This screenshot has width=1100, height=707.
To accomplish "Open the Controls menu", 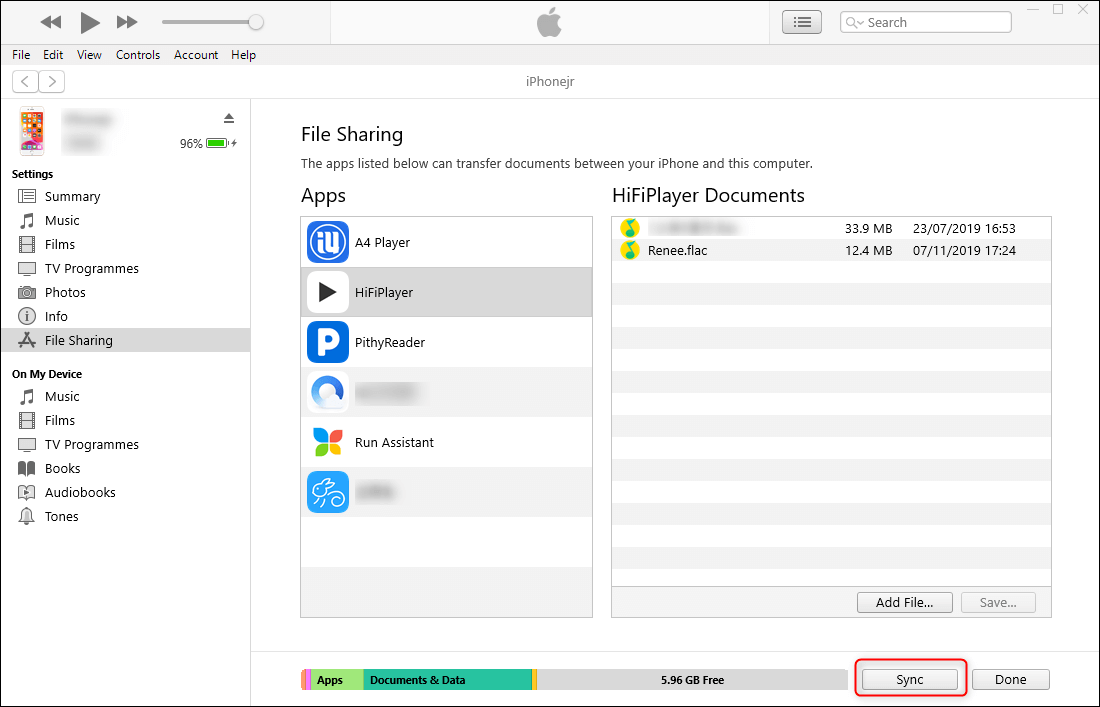I will [138, 55].
